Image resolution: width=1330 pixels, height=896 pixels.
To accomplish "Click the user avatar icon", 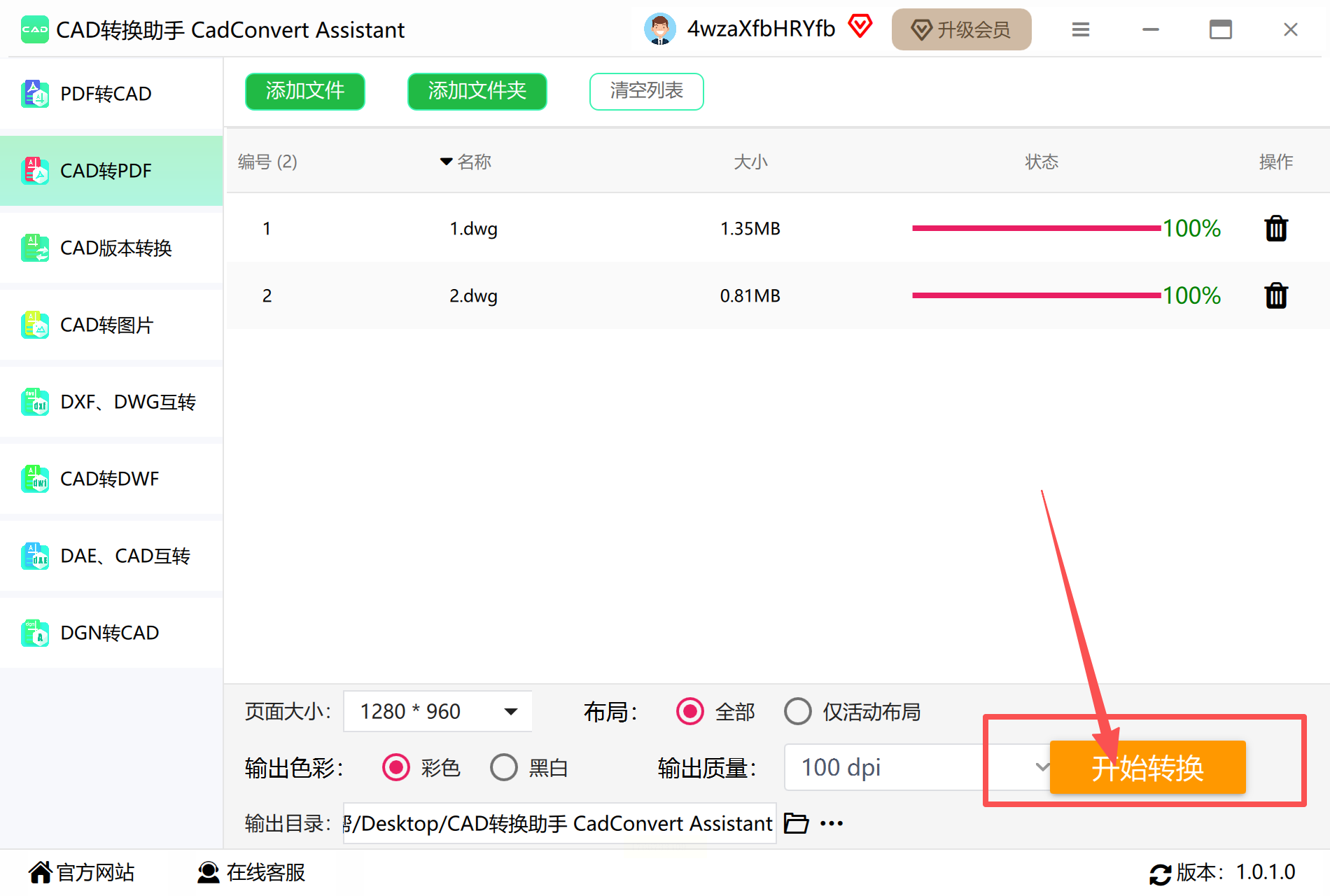I will click(x=659, y=29).
